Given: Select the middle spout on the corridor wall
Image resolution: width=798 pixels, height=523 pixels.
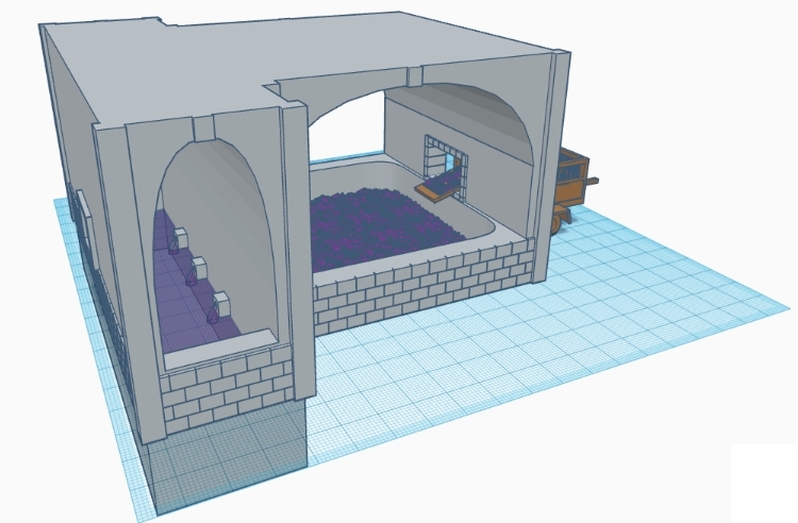Looking at the screenshot, I should pos(197,268).
